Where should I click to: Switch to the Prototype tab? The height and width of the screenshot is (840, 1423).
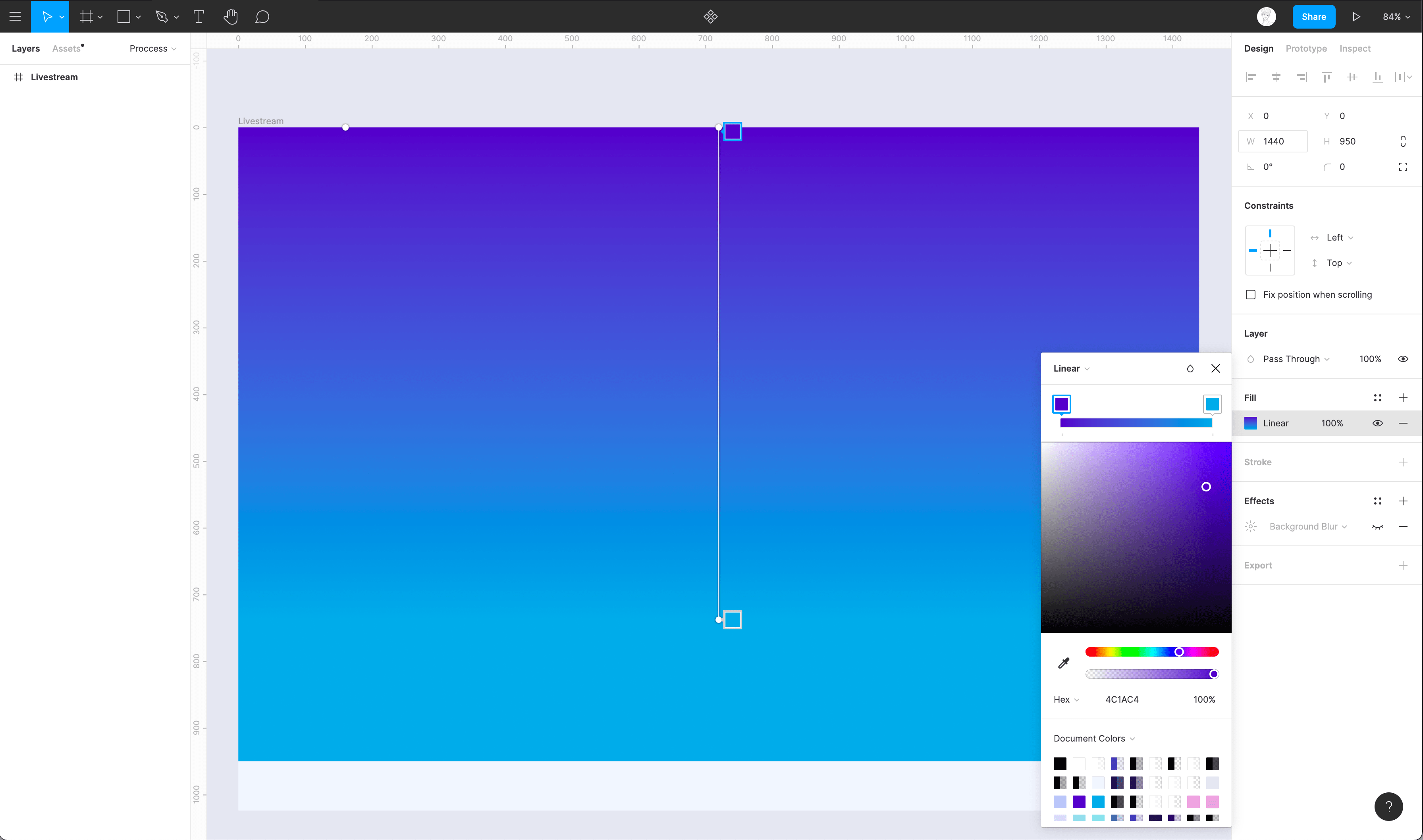1306,49
